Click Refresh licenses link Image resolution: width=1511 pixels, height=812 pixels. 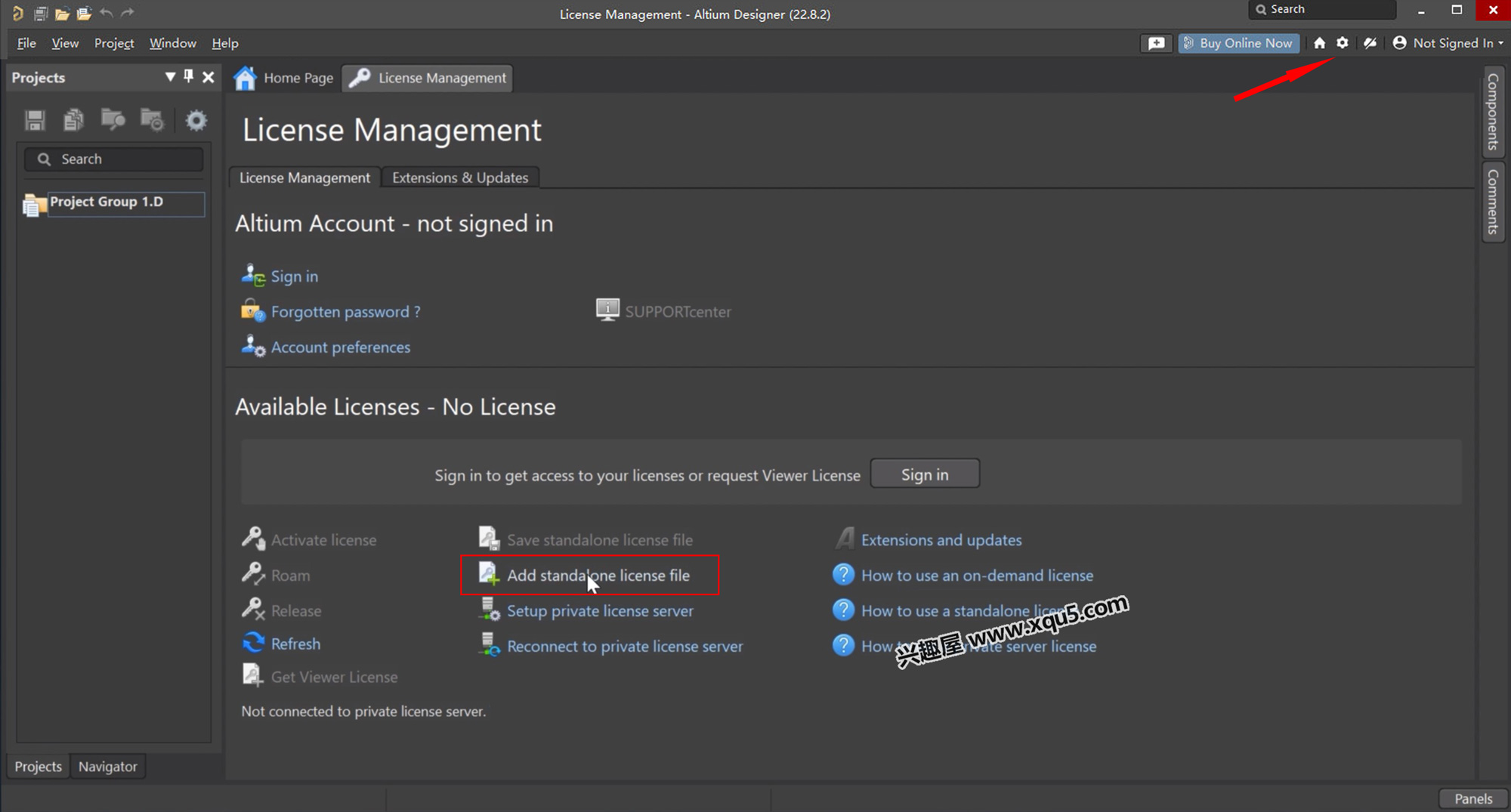point(295,644)
